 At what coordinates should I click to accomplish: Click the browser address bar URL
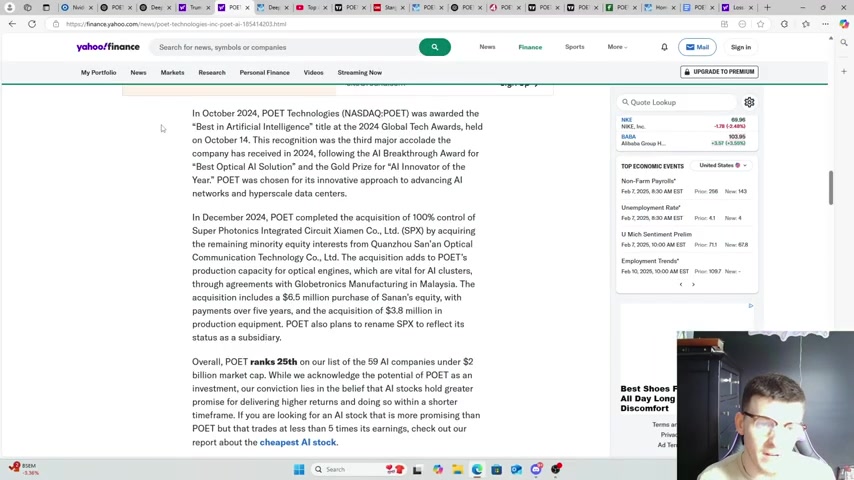[x=176, y=24]
